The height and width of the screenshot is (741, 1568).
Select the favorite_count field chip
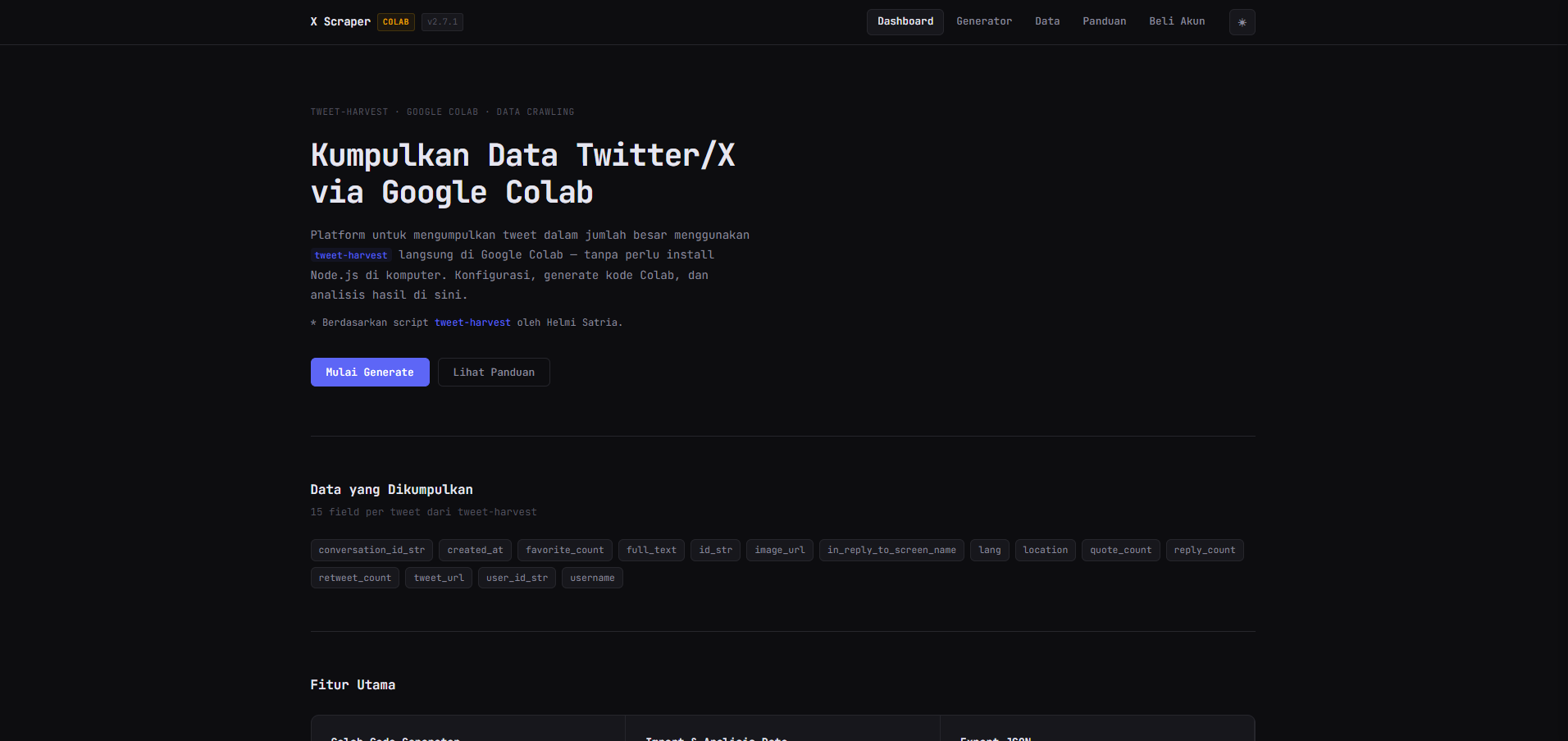[x=565, y=550]
